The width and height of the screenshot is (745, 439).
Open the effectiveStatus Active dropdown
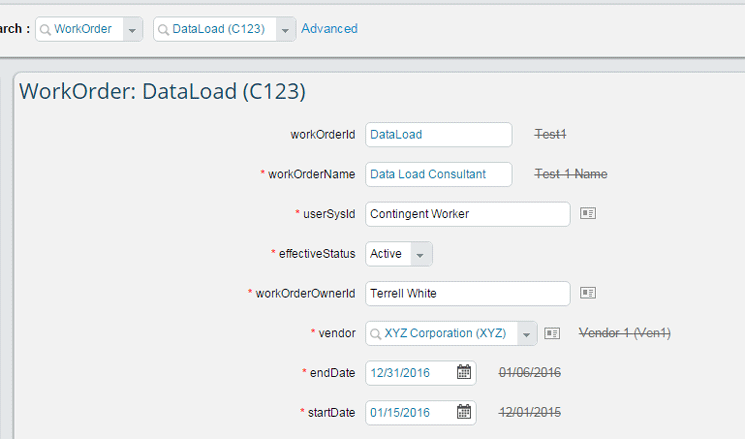pos(421,254)
